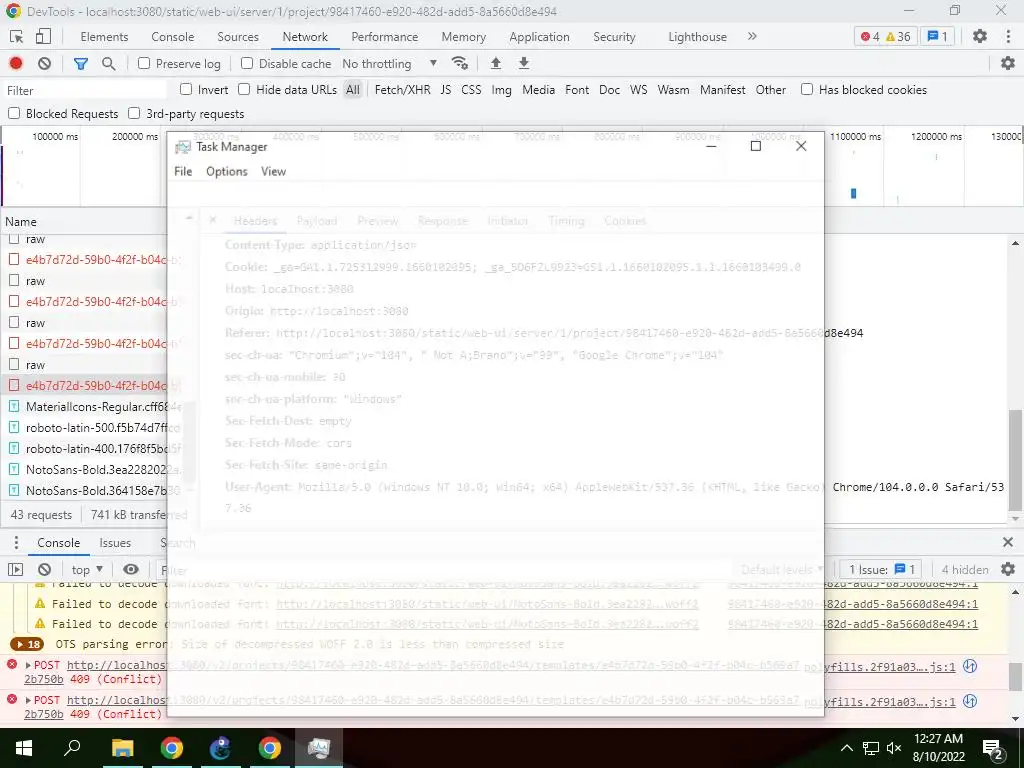Open Task Manager View menu
The image size is (1024, 768).
tap(273, 171)
